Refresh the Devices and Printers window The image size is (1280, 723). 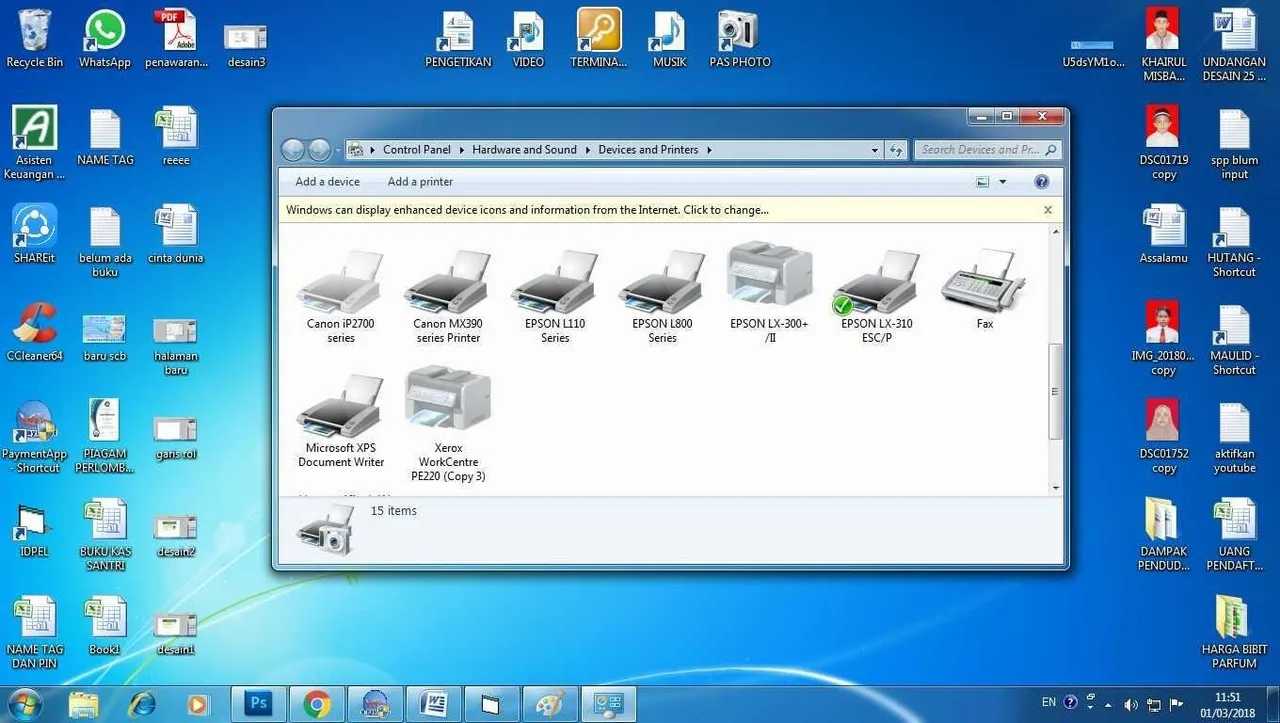pos(896,150)
